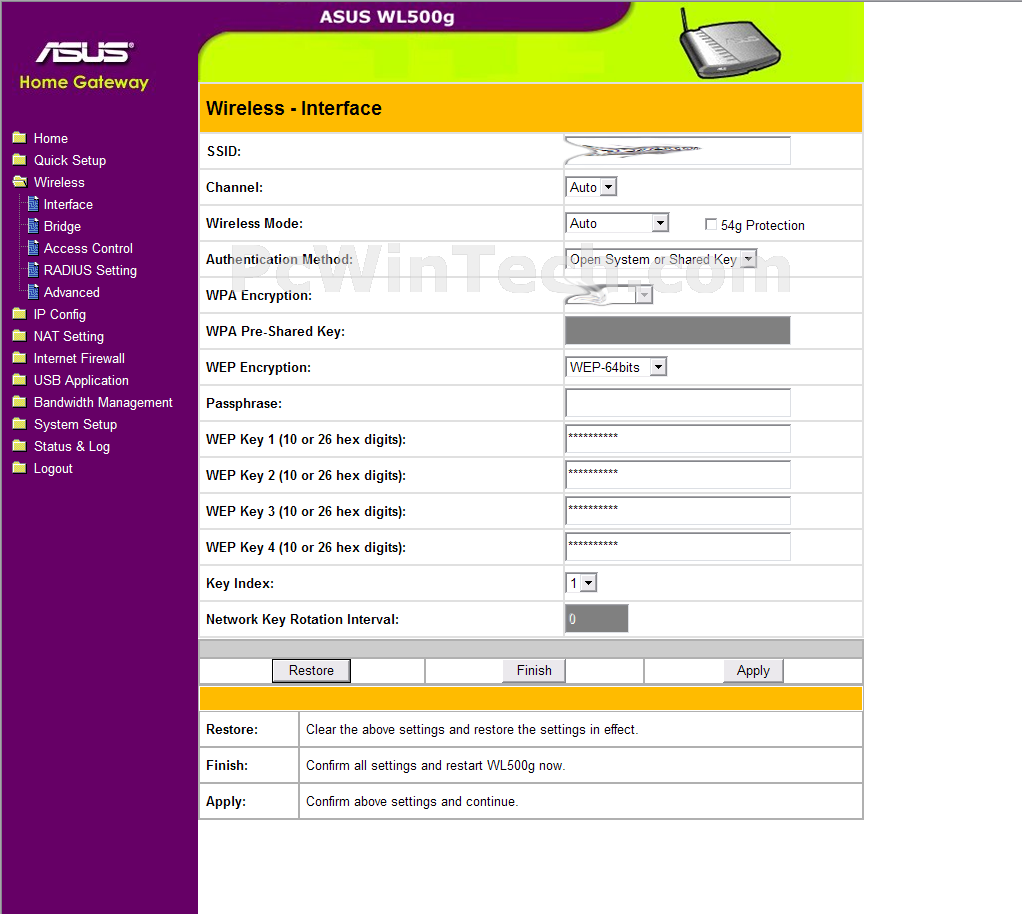Image resolution: width=1022 pixels, height=914 pixels.
Task: Open the USB Application menu
Action: coord(81,380)
